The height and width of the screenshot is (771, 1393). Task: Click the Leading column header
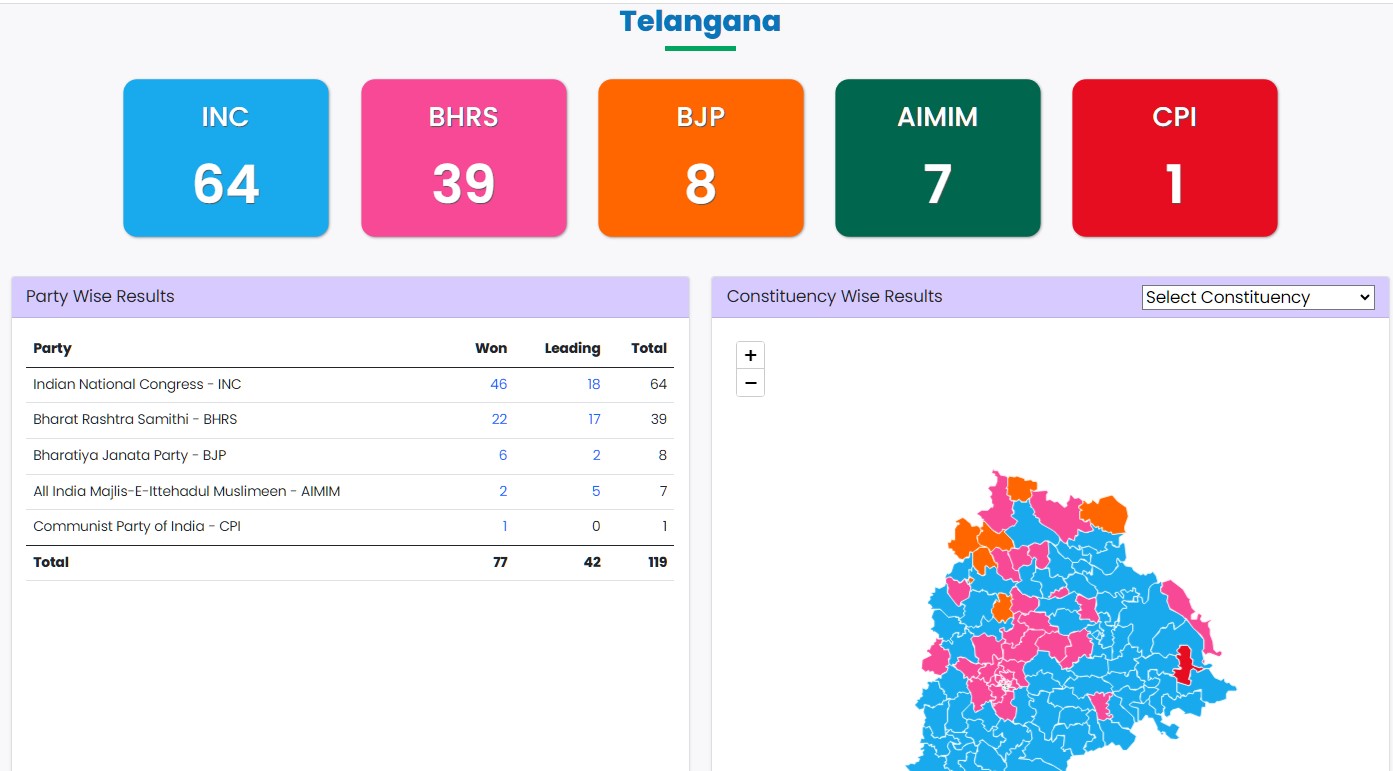pos(572,348)
